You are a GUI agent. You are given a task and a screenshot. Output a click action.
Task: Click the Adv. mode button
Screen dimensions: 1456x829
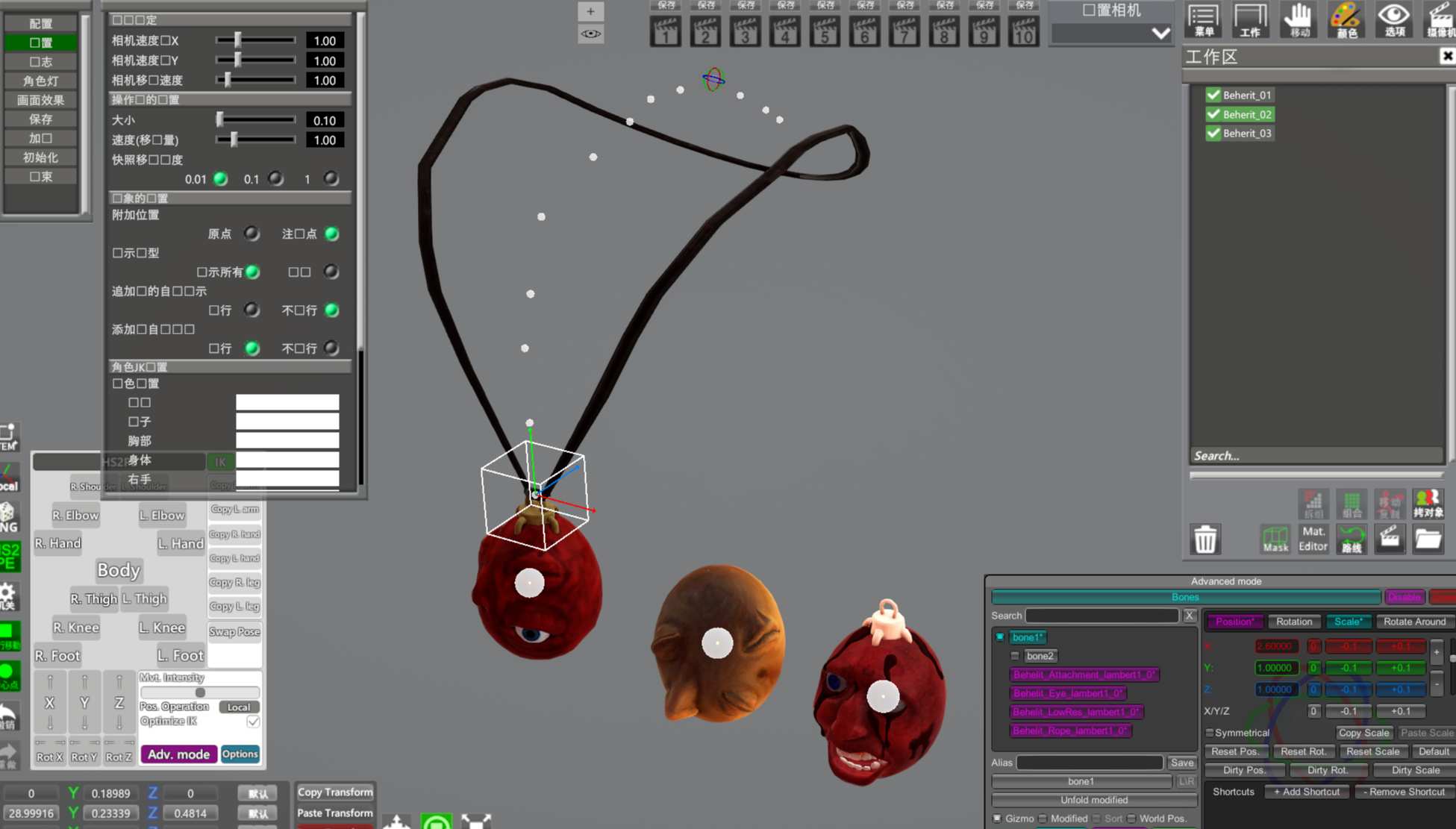[178, 754]
